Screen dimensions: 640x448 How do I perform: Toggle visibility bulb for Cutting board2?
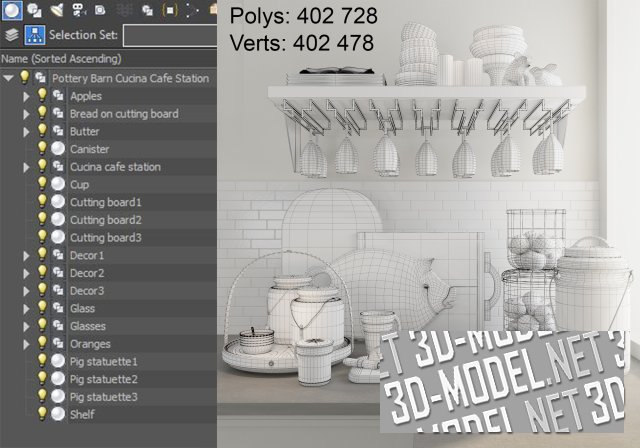[42, 220]
